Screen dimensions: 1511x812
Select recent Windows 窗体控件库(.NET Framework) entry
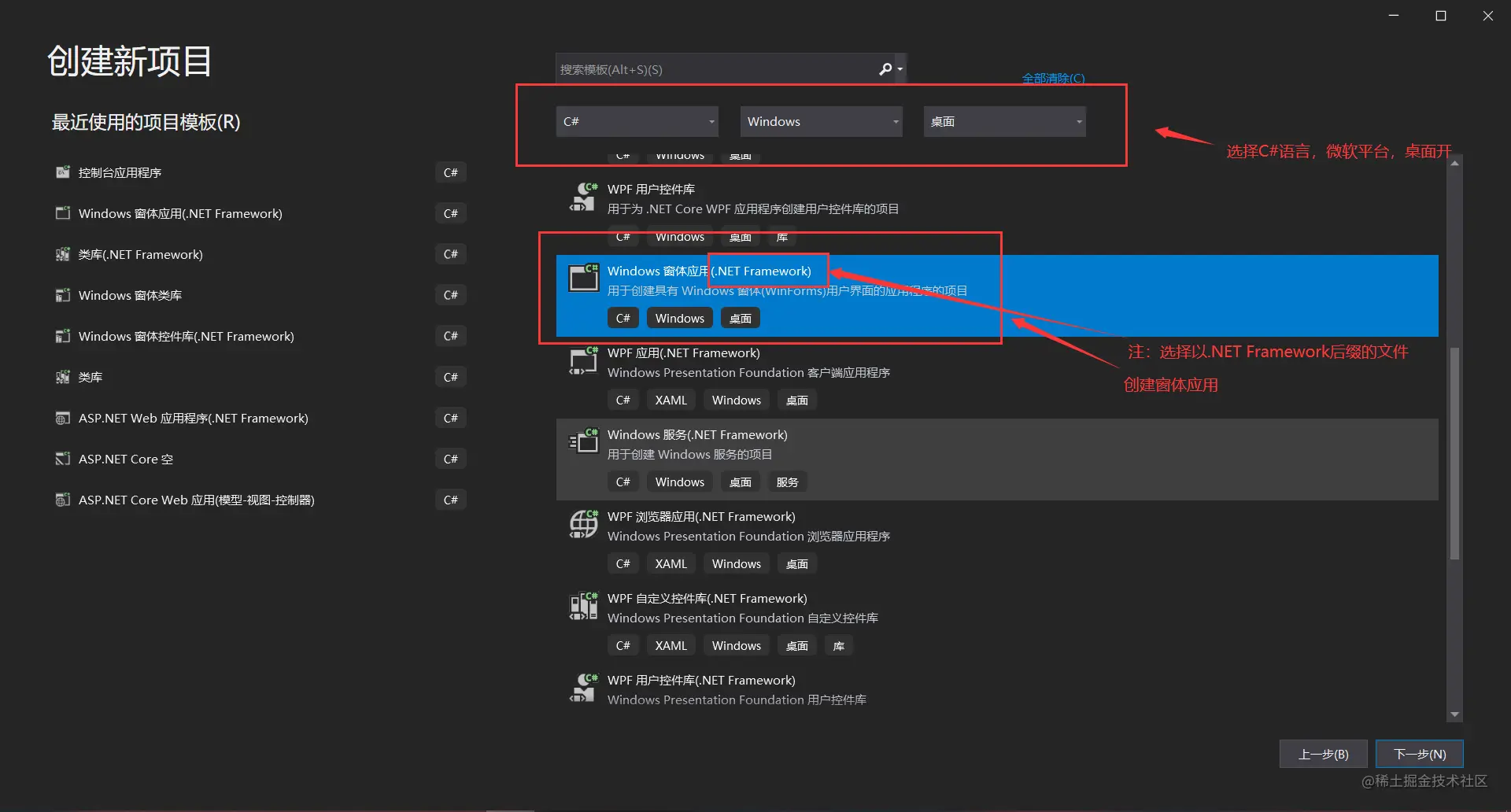click(260, 336)
